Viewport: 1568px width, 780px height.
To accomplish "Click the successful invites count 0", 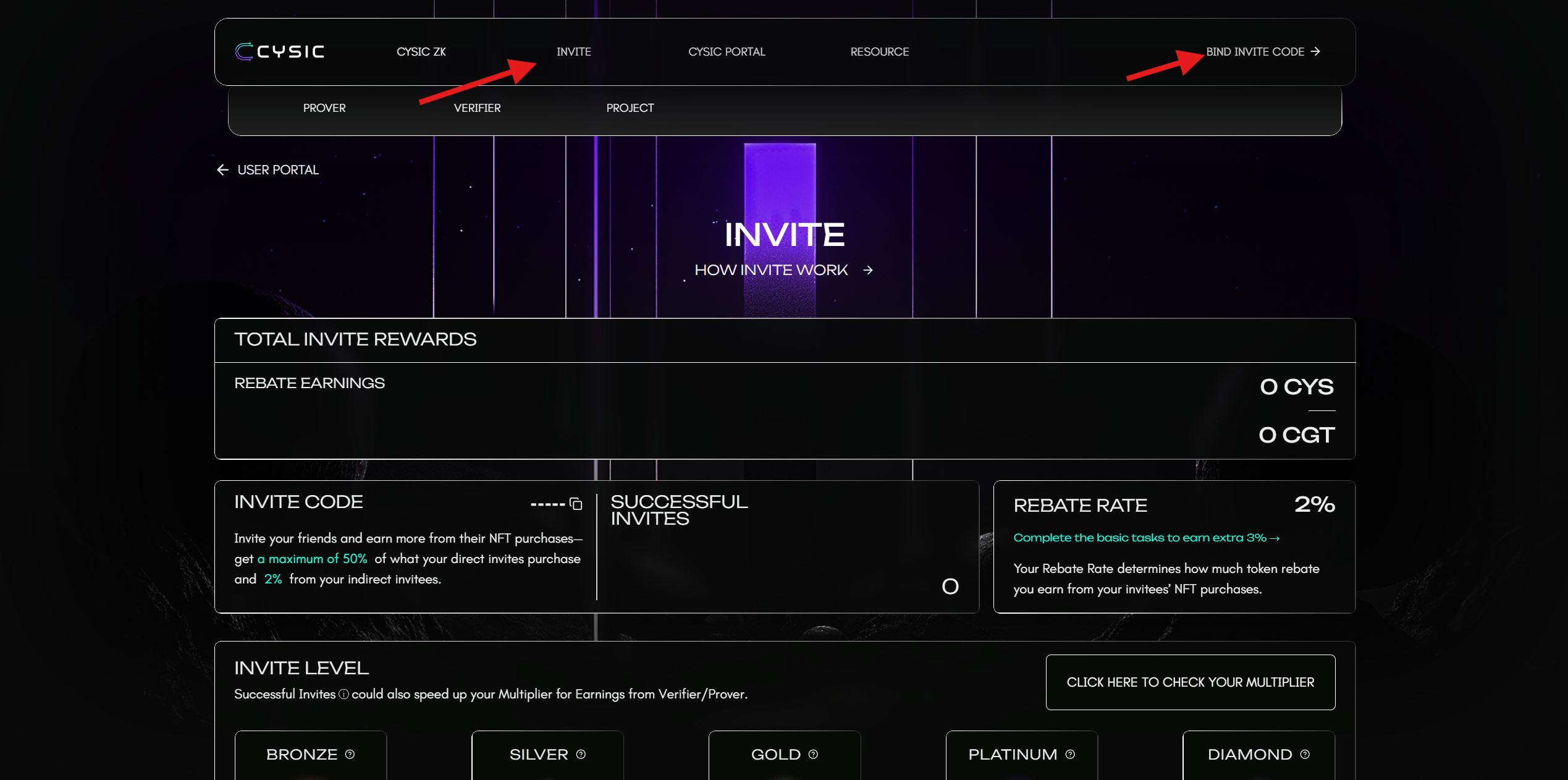I will (950, 586).
